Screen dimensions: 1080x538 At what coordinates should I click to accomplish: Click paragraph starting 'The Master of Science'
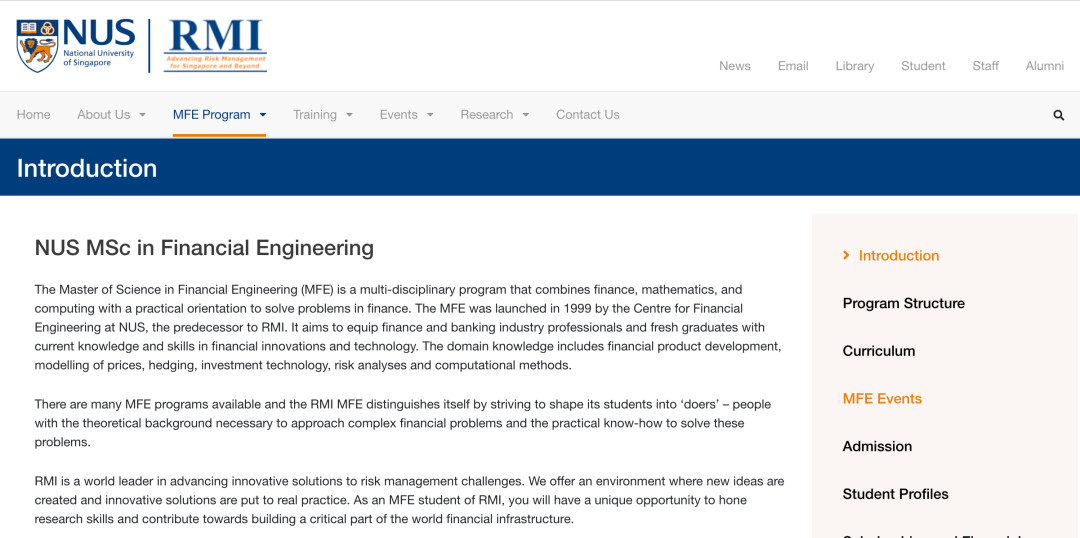[408, 327]
